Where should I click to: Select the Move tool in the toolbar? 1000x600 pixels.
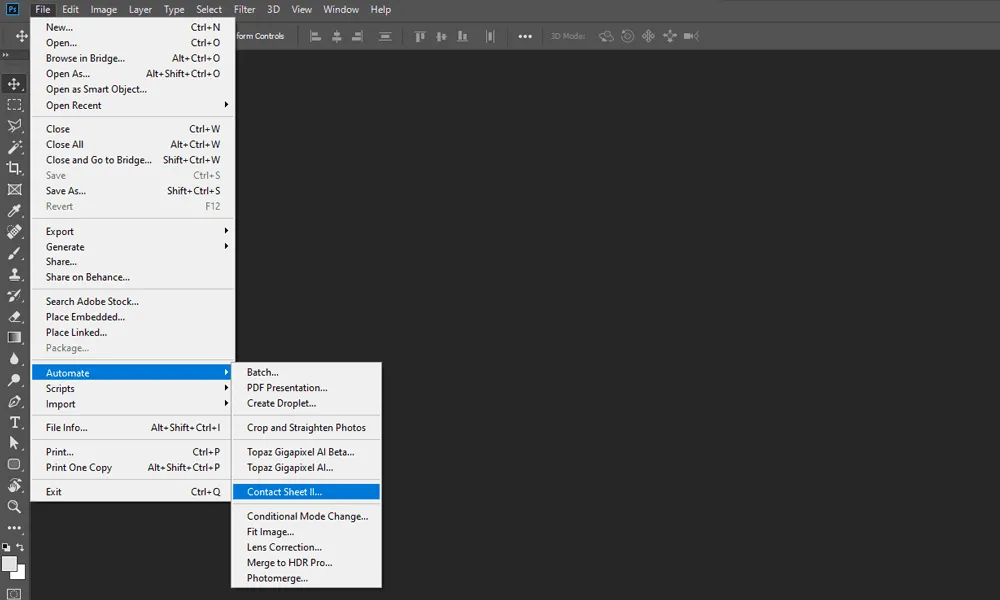pyautogui.click(x=14, y=84)
